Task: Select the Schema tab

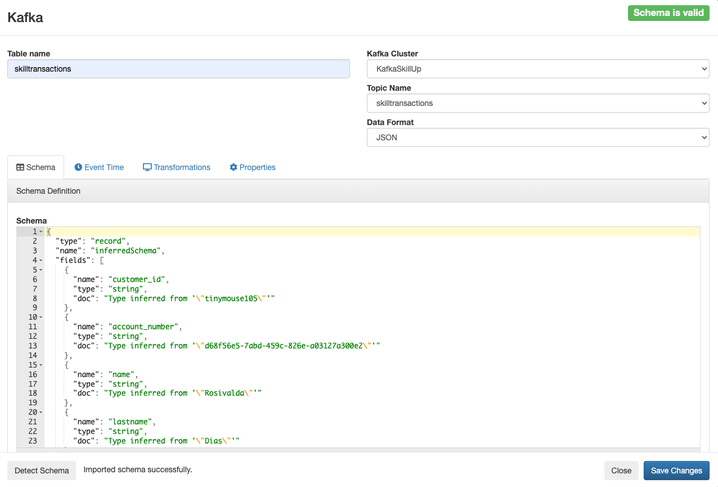Action: point(35,168)
